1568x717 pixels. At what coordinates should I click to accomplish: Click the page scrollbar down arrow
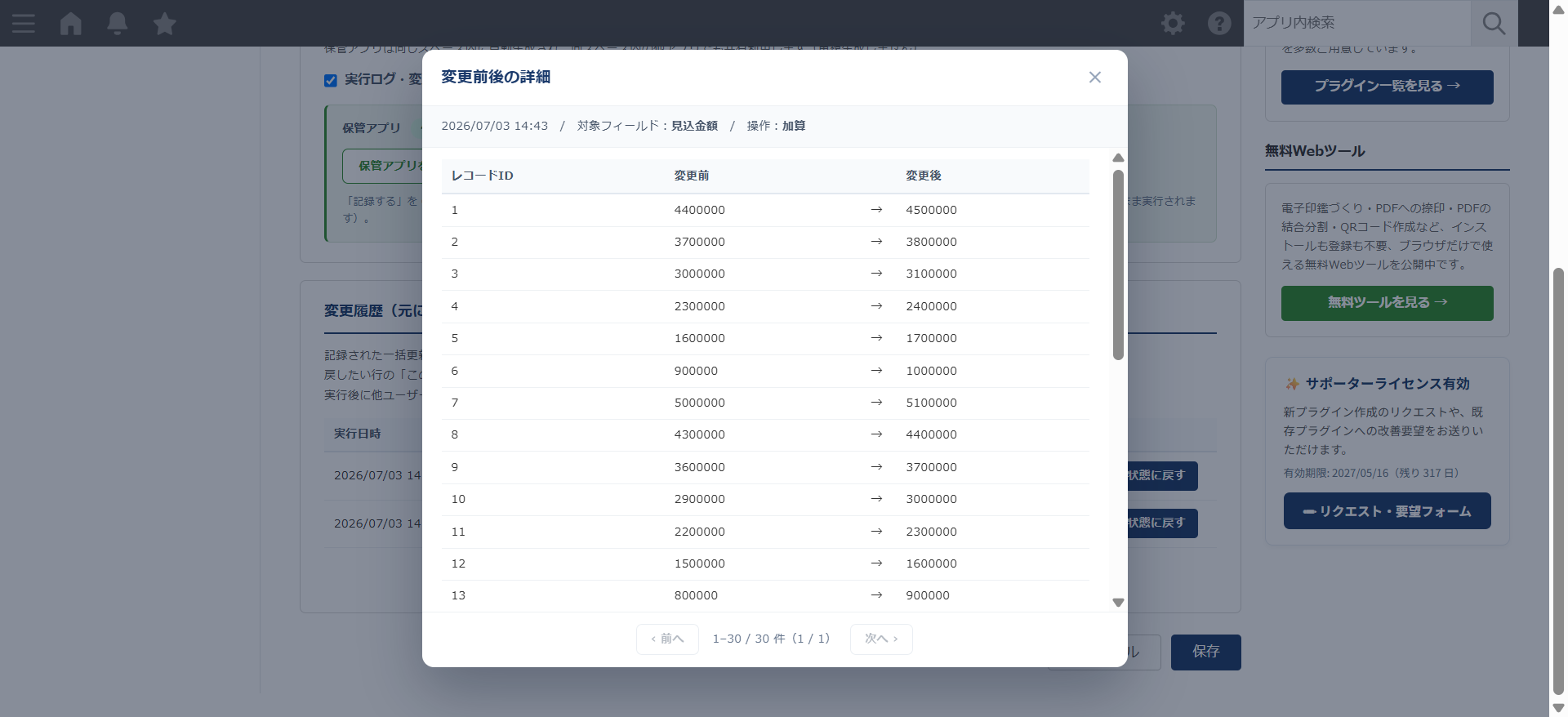[x=1558, y=708]
